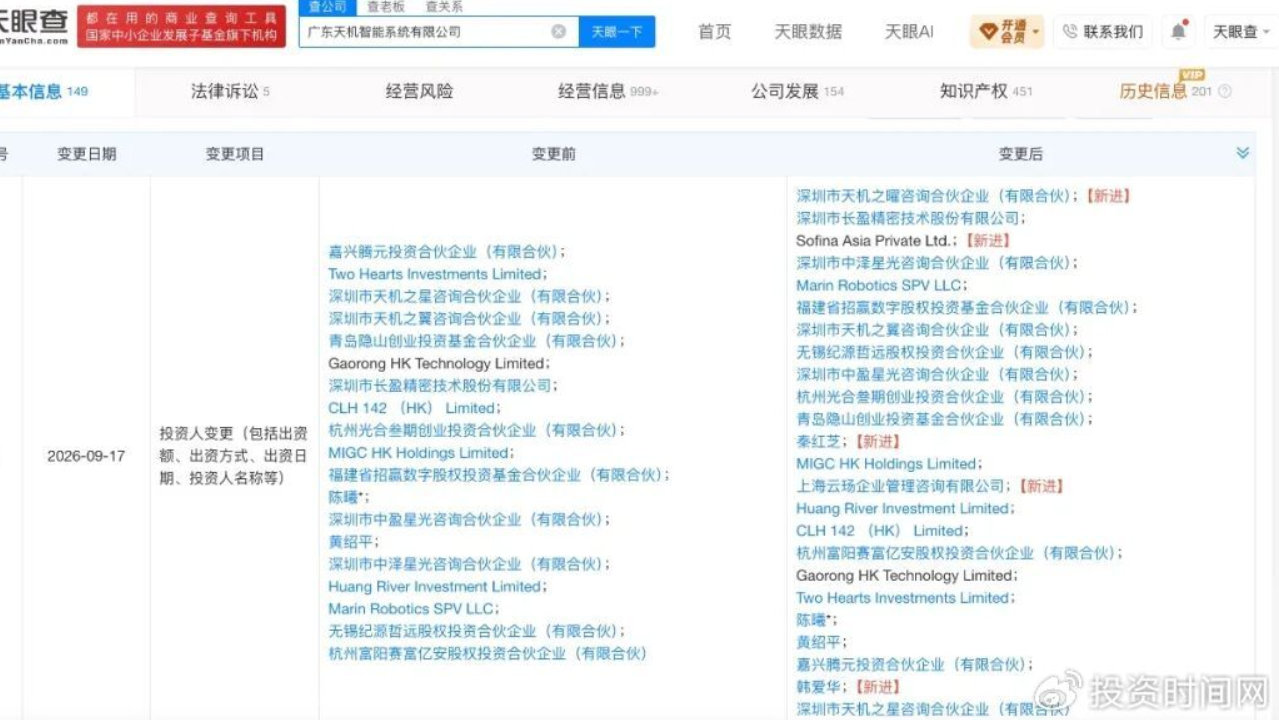Viewport: 1279px width, 720px height.
Task: Open 深圳市天机之翼咨询 in 变更后 column
Action: click(935, 330)
